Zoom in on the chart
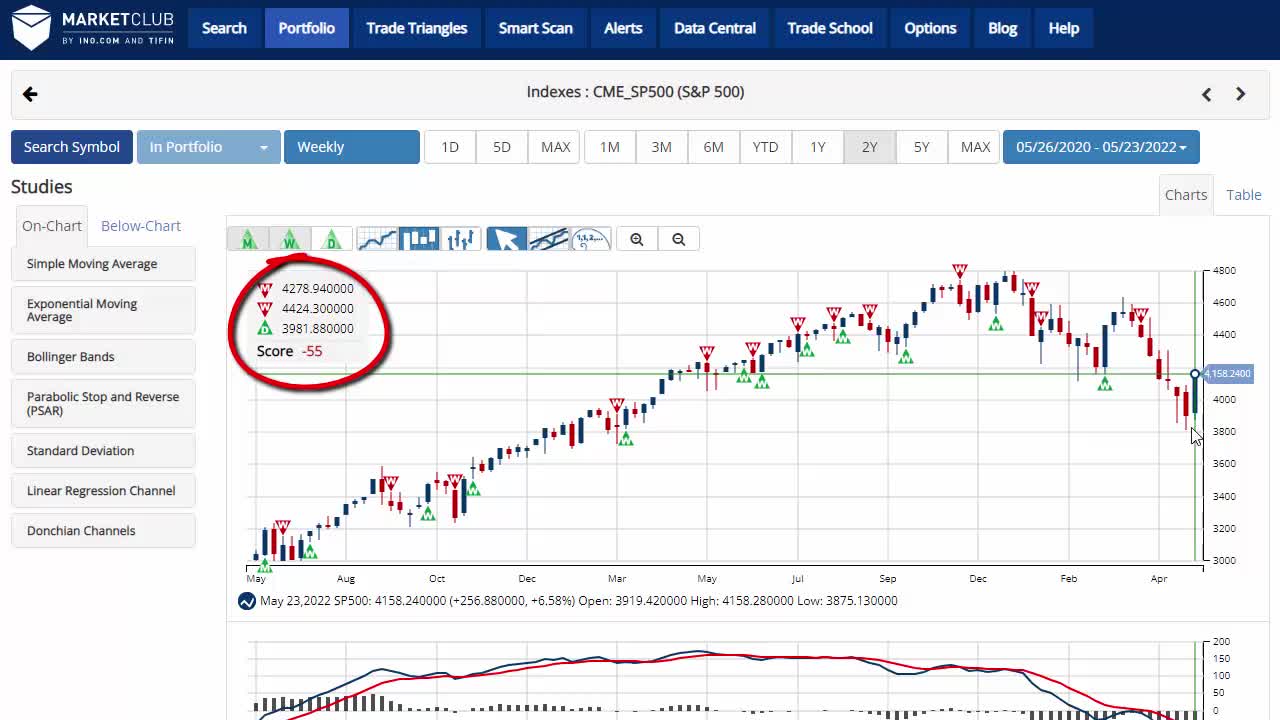1280x720 pixels. click(637, 239)
